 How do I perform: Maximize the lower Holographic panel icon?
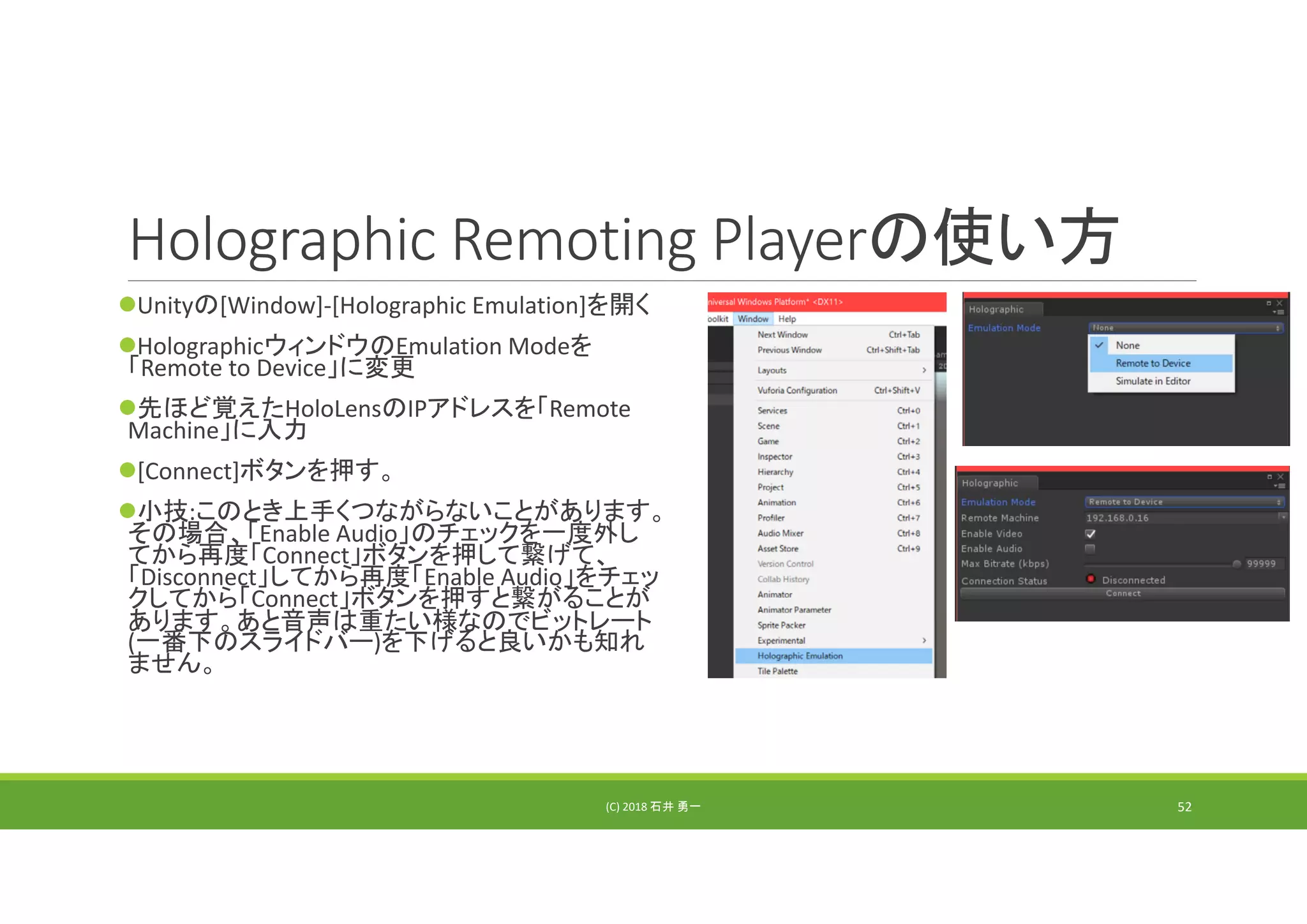click(x=1269, y=477)
